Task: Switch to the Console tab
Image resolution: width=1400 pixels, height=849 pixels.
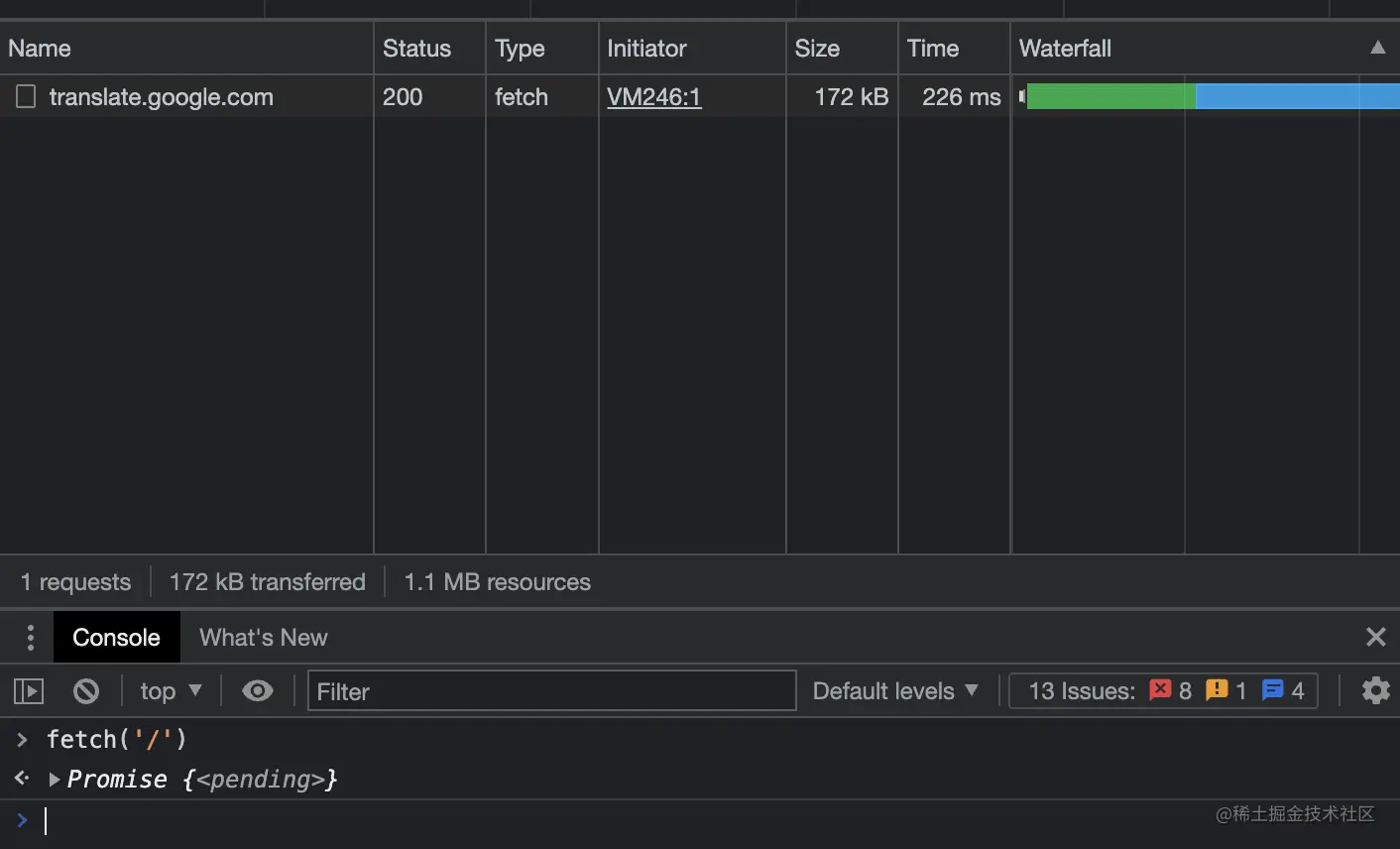Action: 116,637
